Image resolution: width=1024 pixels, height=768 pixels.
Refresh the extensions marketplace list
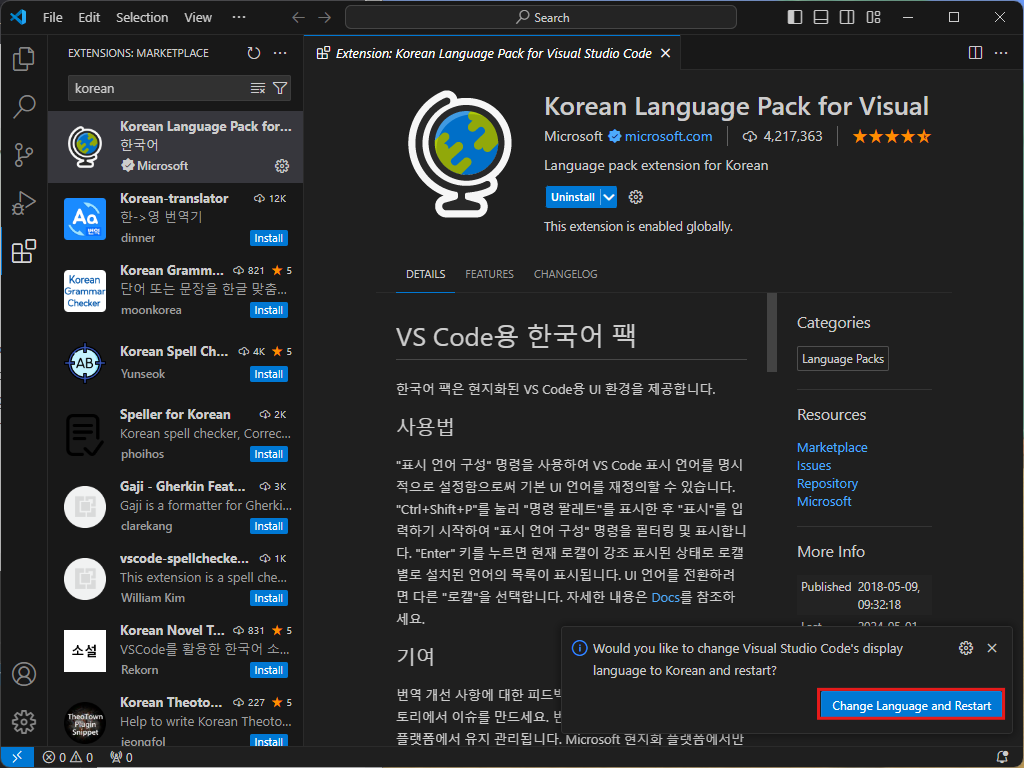point(254,53)
